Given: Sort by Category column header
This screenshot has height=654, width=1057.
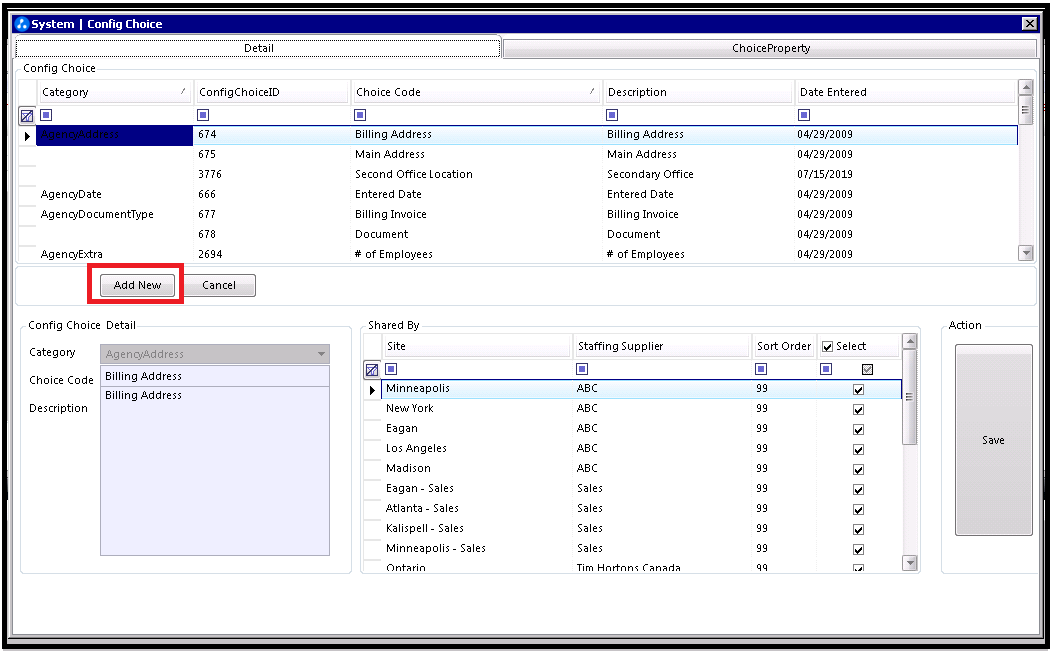Looking at the screenshot, I should point(115,92).
